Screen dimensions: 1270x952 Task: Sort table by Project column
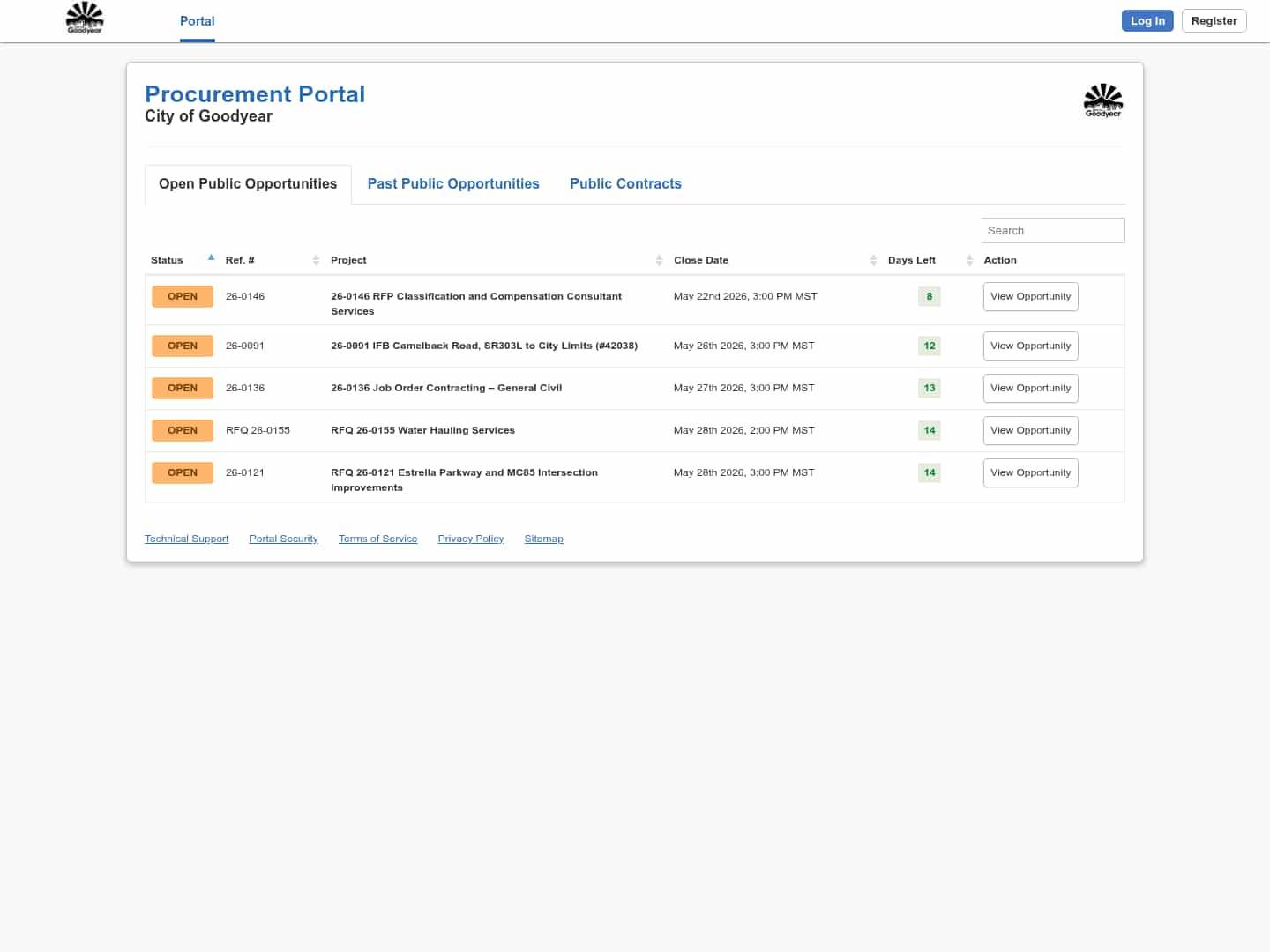point(659,260)
